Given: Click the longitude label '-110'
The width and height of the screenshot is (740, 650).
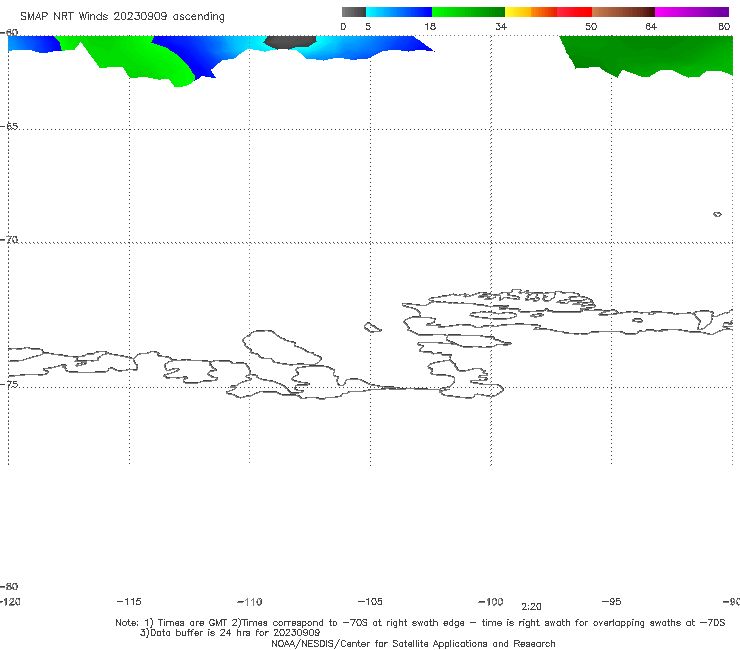Looking at the screenshot, I should pos(250,602).
